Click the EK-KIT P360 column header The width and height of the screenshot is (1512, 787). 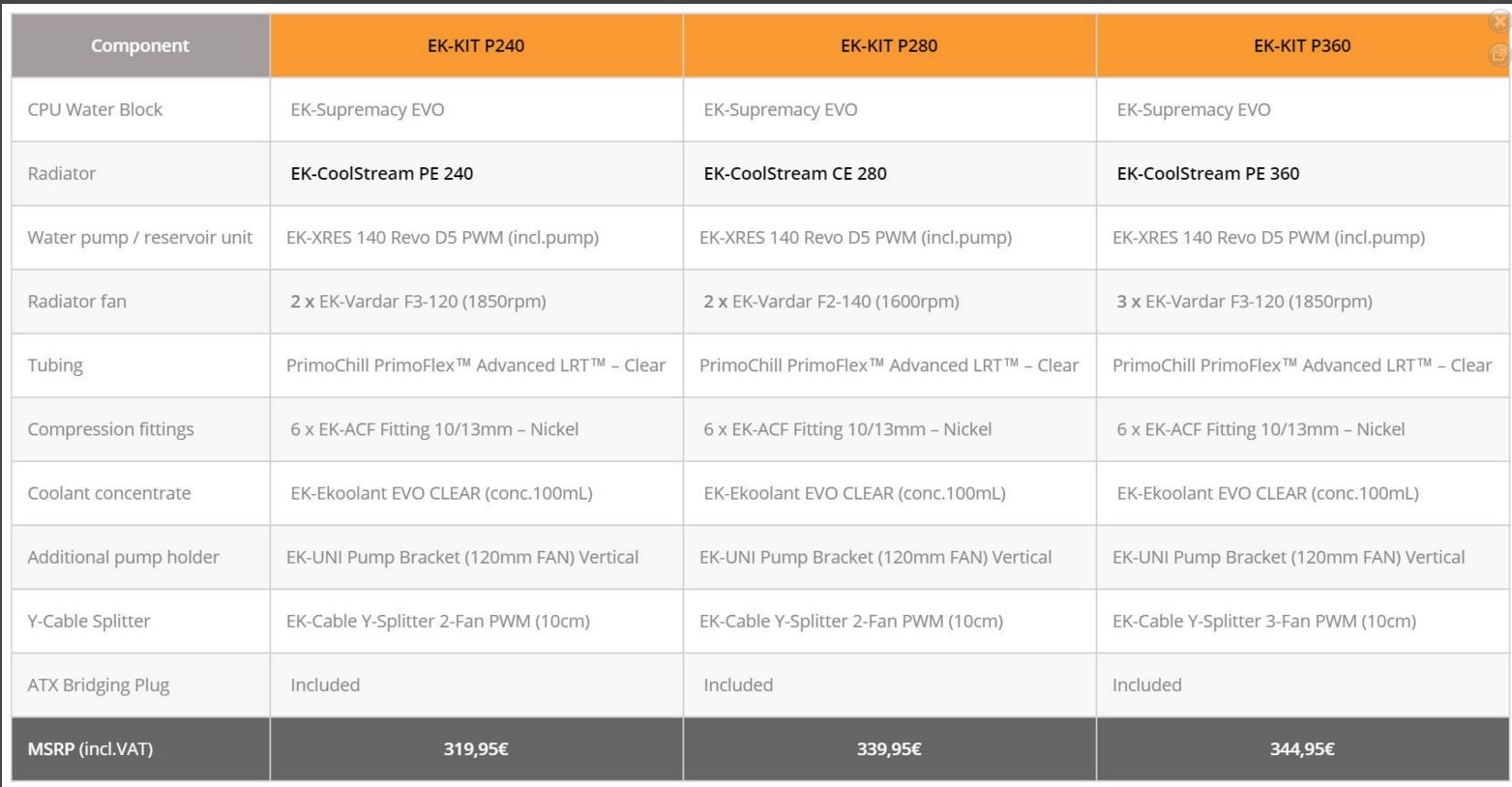(x=1302, y=45)
